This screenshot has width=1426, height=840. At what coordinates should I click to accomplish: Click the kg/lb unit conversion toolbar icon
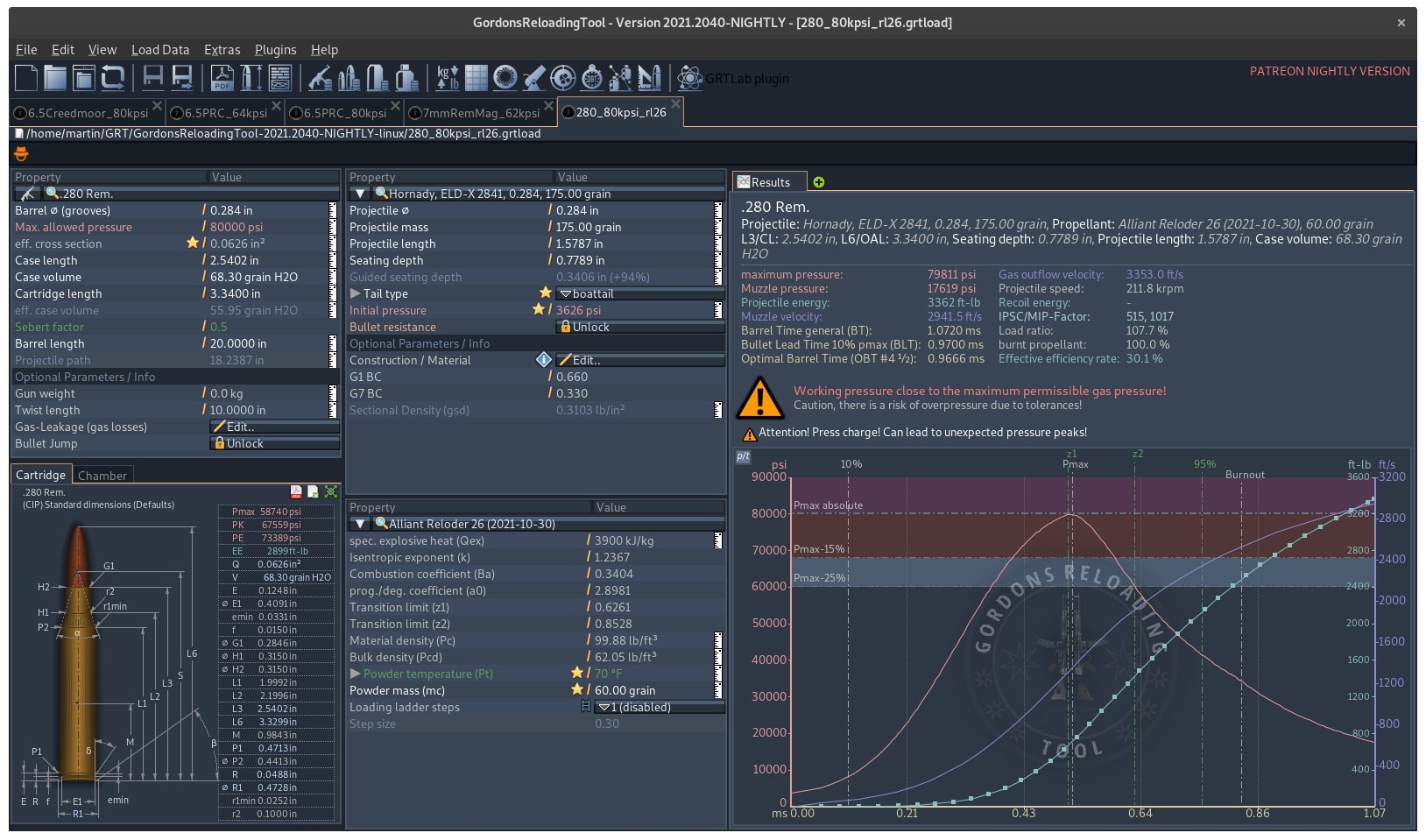coord(448,78)
